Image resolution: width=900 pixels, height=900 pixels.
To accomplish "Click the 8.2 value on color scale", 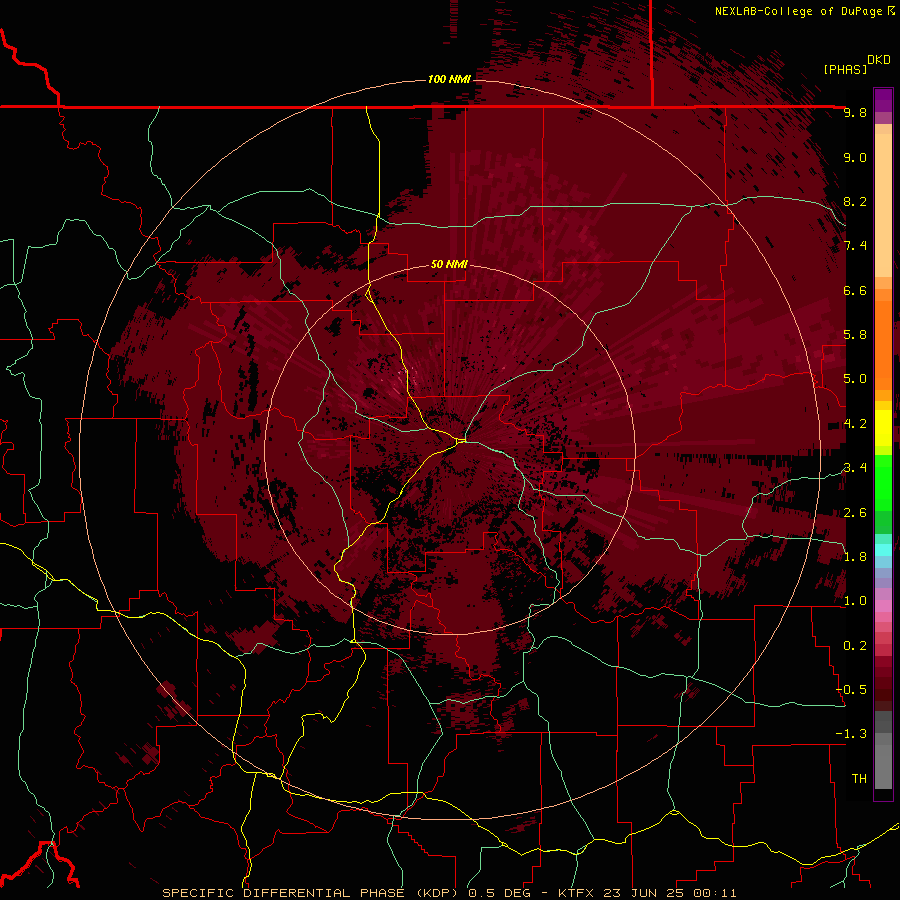I will [855, 201].
